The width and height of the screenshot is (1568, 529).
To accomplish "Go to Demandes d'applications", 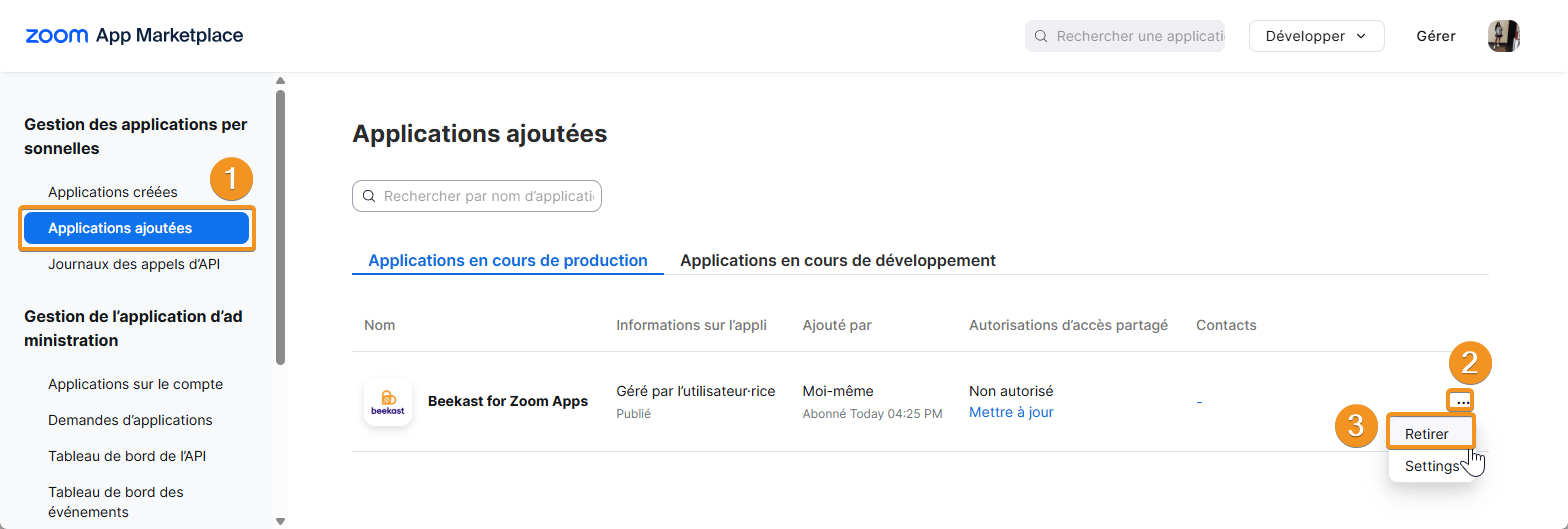I will pyautogui.click(x=130, y=420).
